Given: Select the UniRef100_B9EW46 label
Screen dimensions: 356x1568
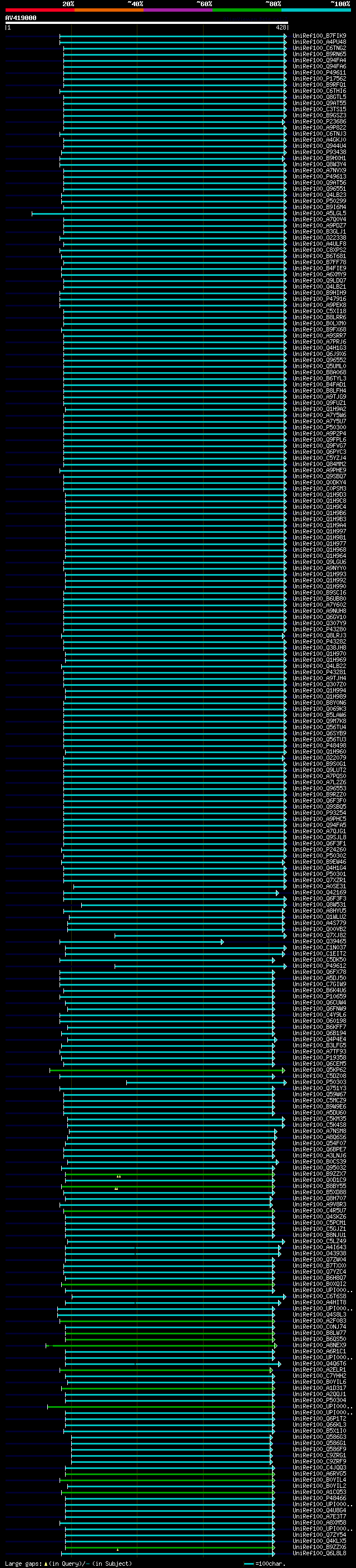Looking at the screenshot, I should [319, 861].
